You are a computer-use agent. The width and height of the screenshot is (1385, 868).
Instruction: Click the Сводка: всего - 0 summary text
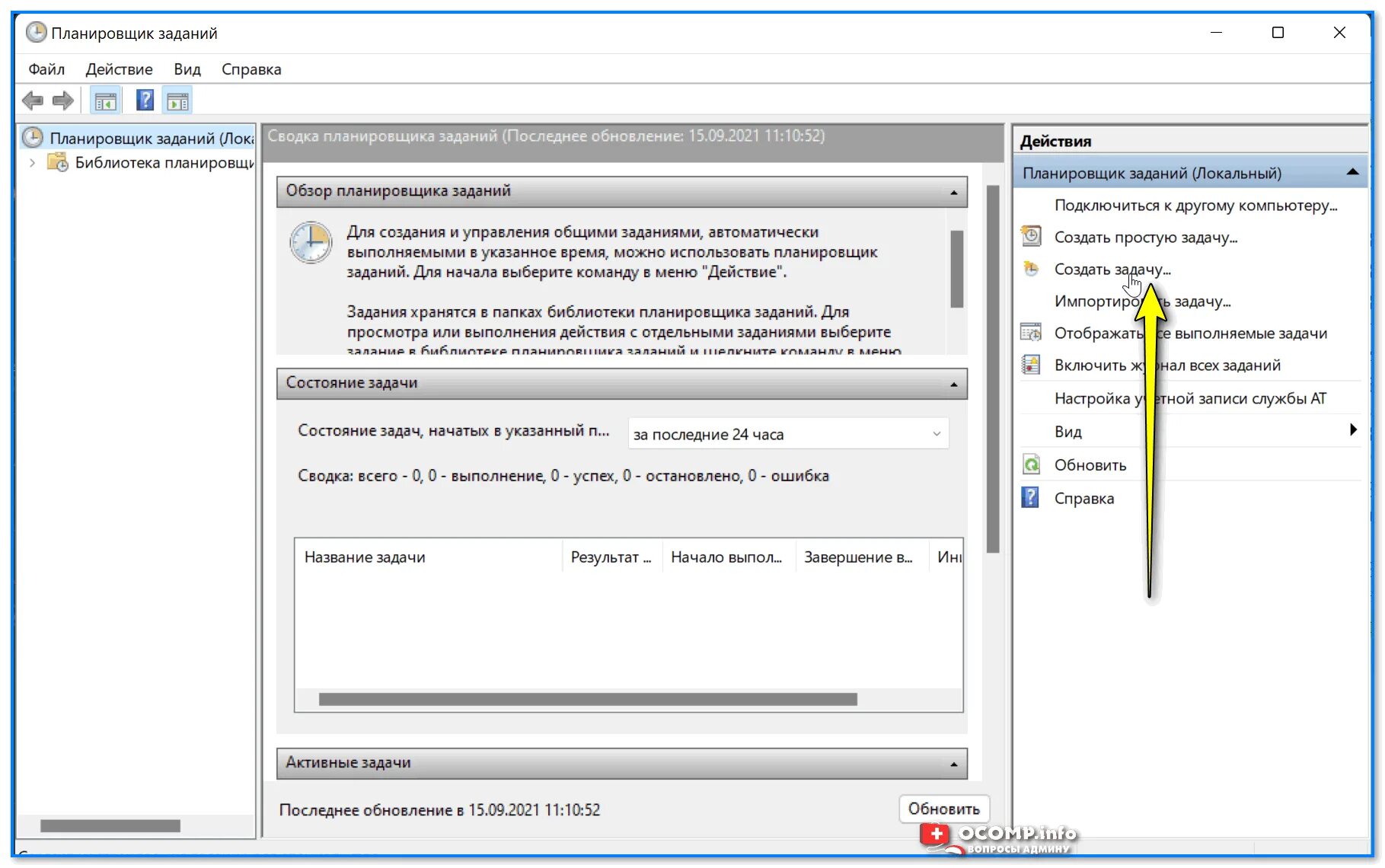563,476
